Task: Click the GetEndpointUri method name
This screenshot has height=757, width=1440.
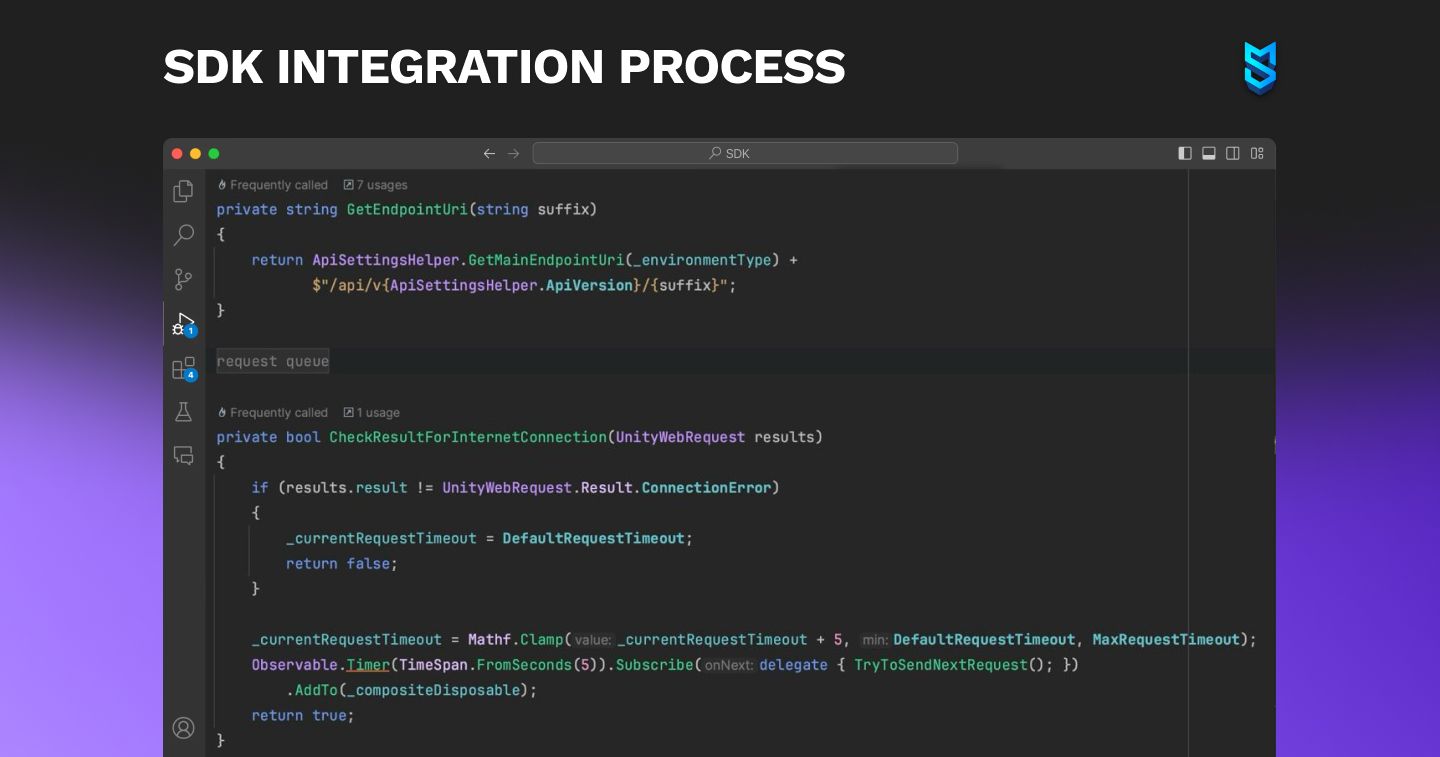Action: [x=408, y=209]
